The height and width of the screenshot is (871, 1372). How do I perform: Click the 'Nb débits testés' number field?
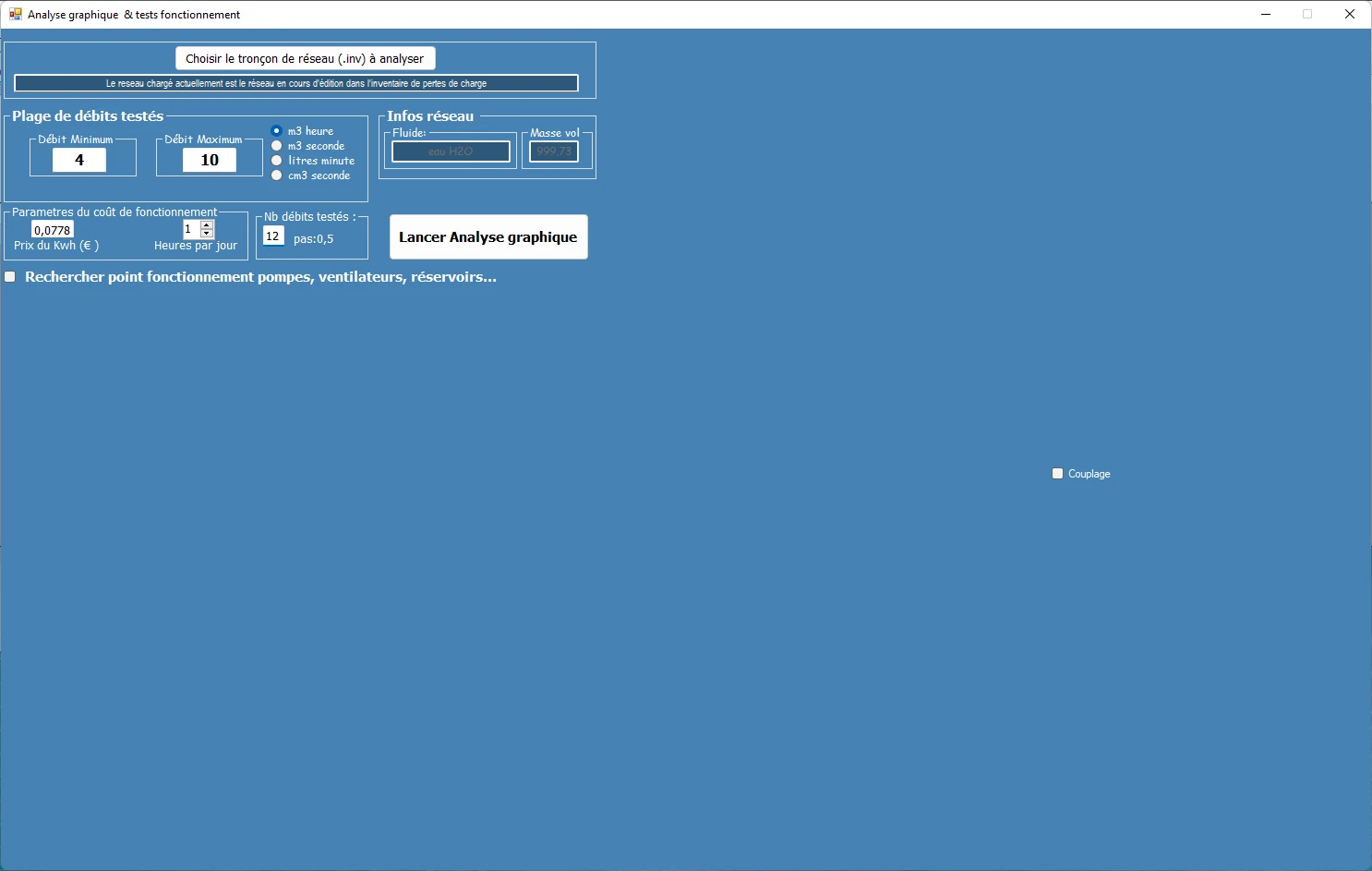pos(273,236)
